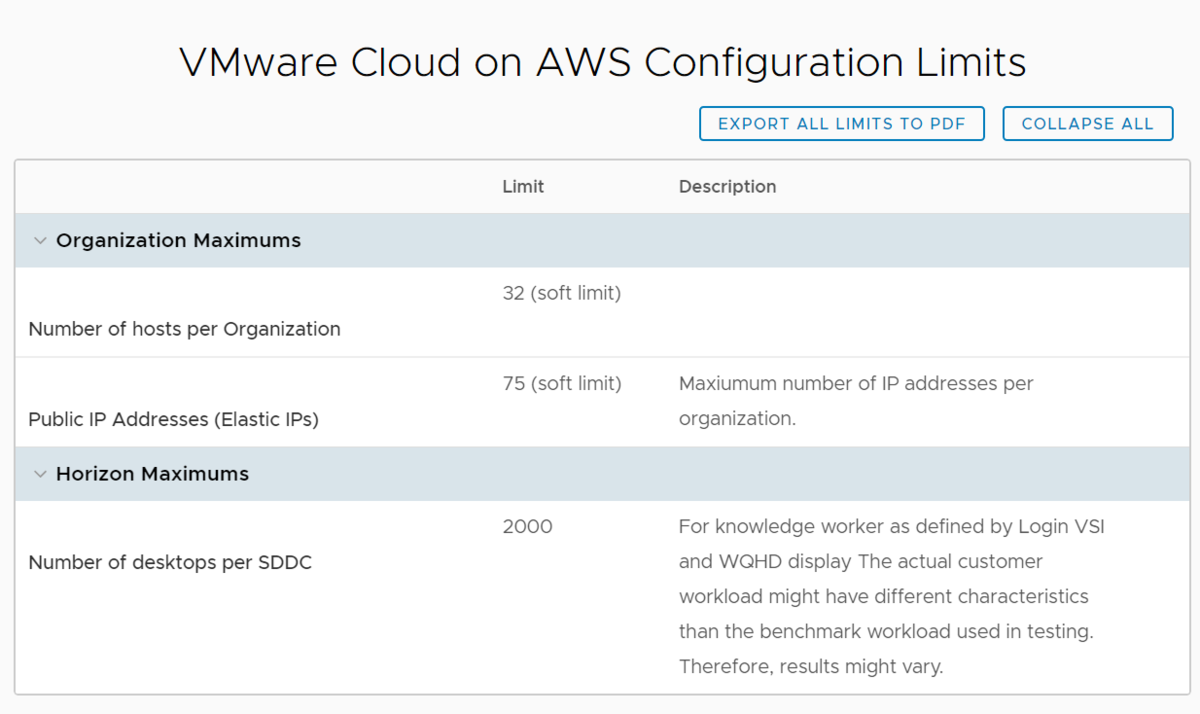1200x714 pixels.
Task: Click the 'workload might have different characteristics' line
Action: [883, 597]
